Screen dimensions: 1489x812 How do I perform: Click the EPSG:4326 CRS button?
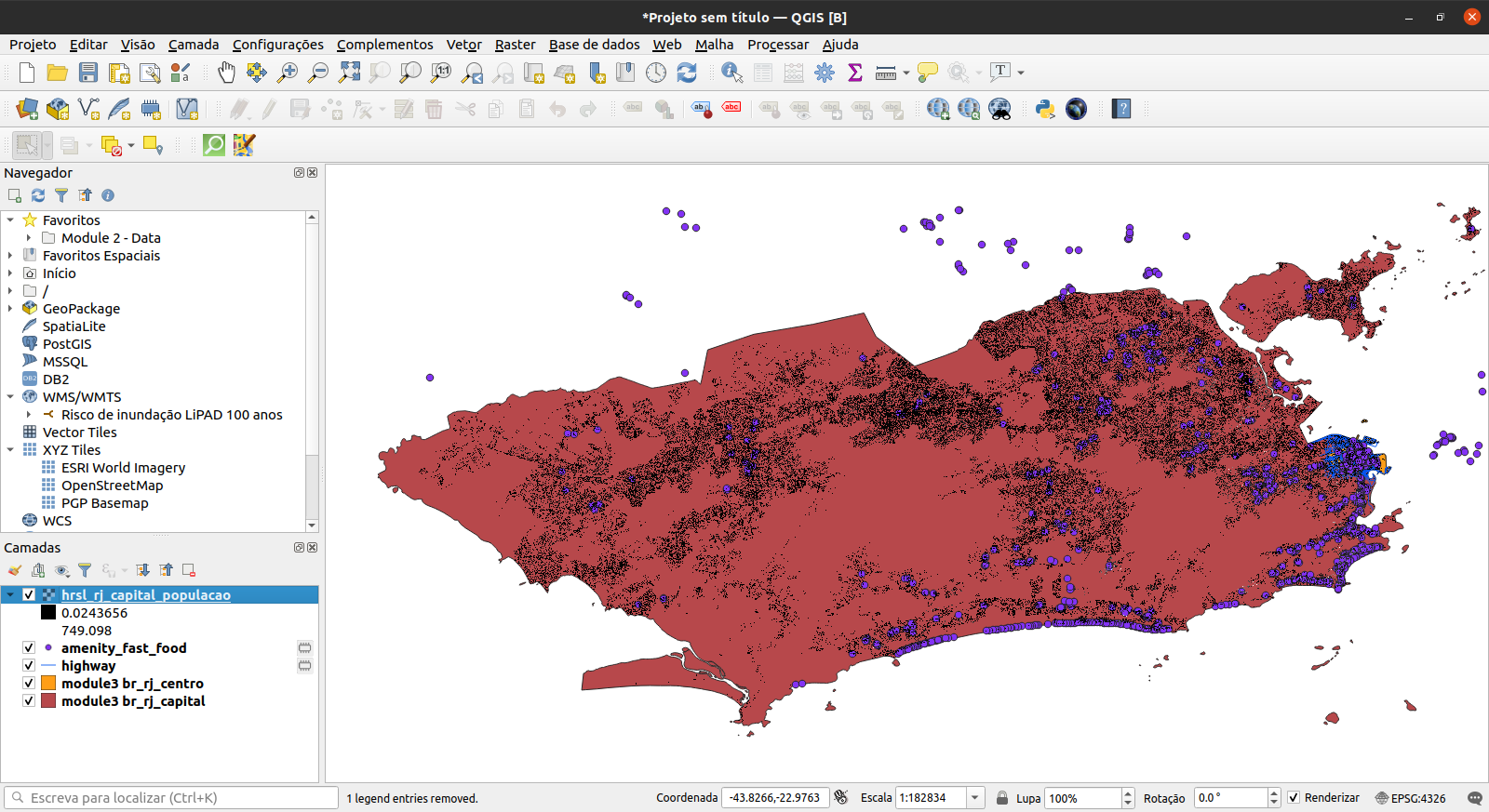(1411, 798)
